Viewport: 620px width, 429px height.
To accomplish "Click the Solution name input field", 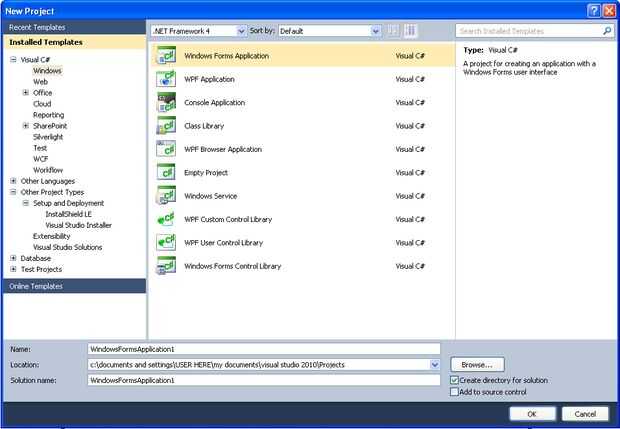I will [x=264, y=380].
